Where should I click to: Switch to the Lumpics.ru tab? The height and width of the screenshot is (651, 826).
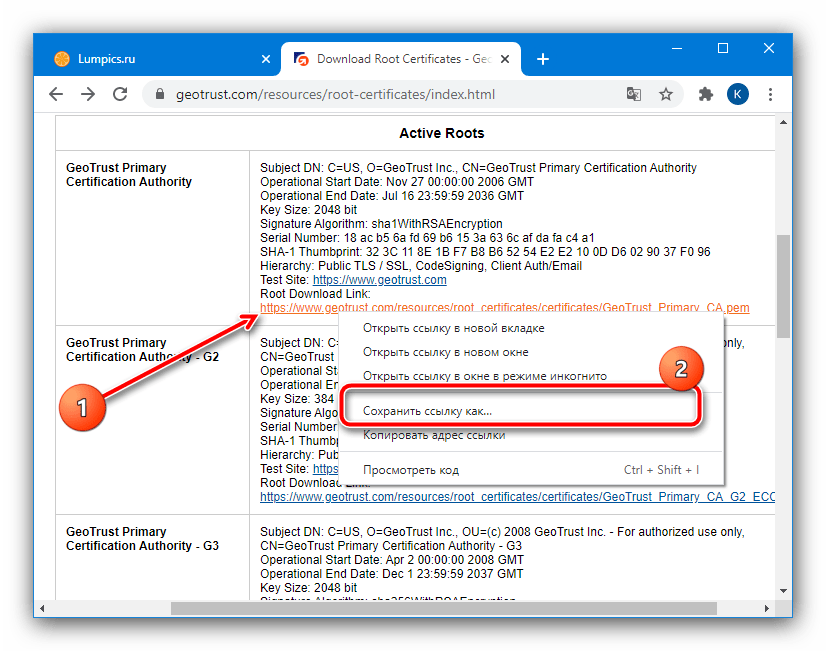coord(150,59)
